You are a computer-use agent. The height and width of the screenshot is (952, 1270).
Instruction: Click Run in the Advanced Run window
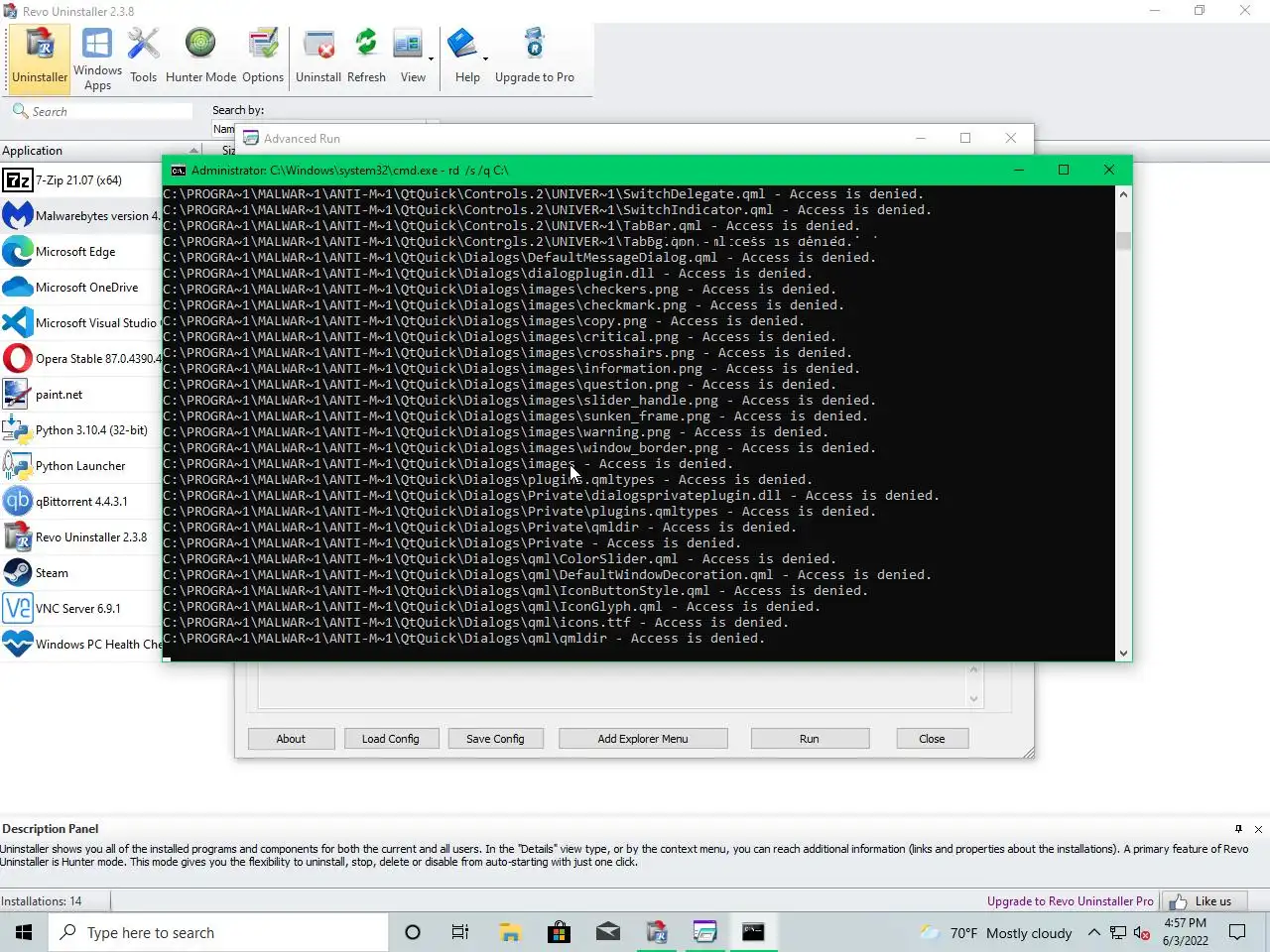point(810,739)
